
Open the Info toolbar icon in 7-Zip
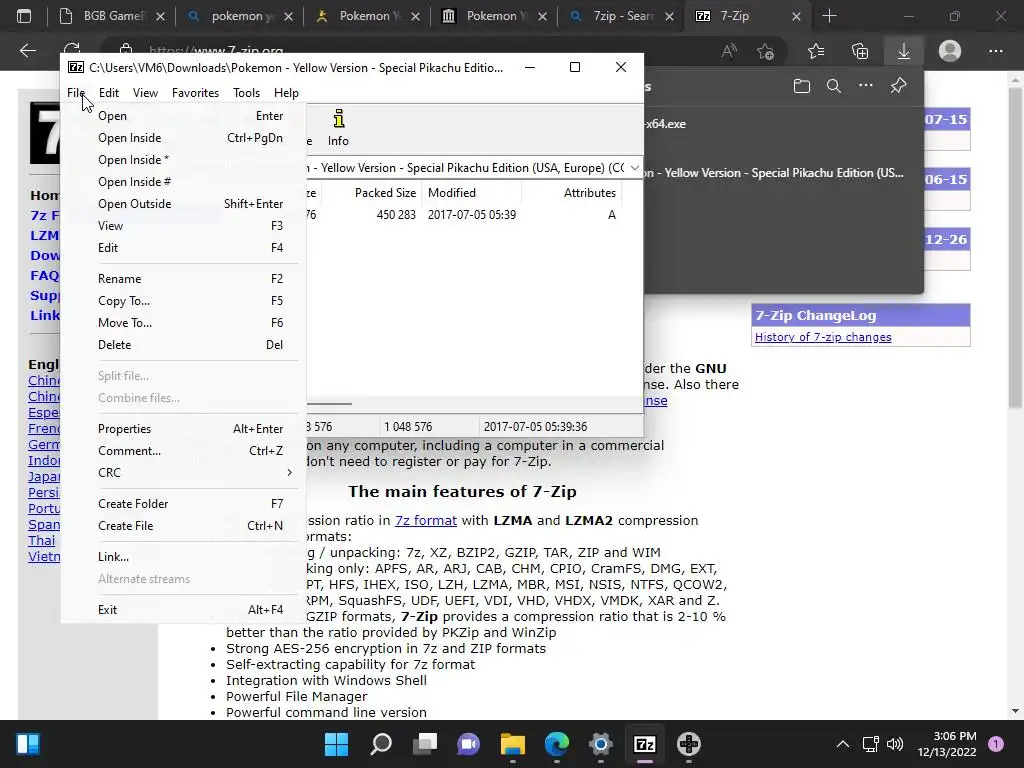(338, 128)
